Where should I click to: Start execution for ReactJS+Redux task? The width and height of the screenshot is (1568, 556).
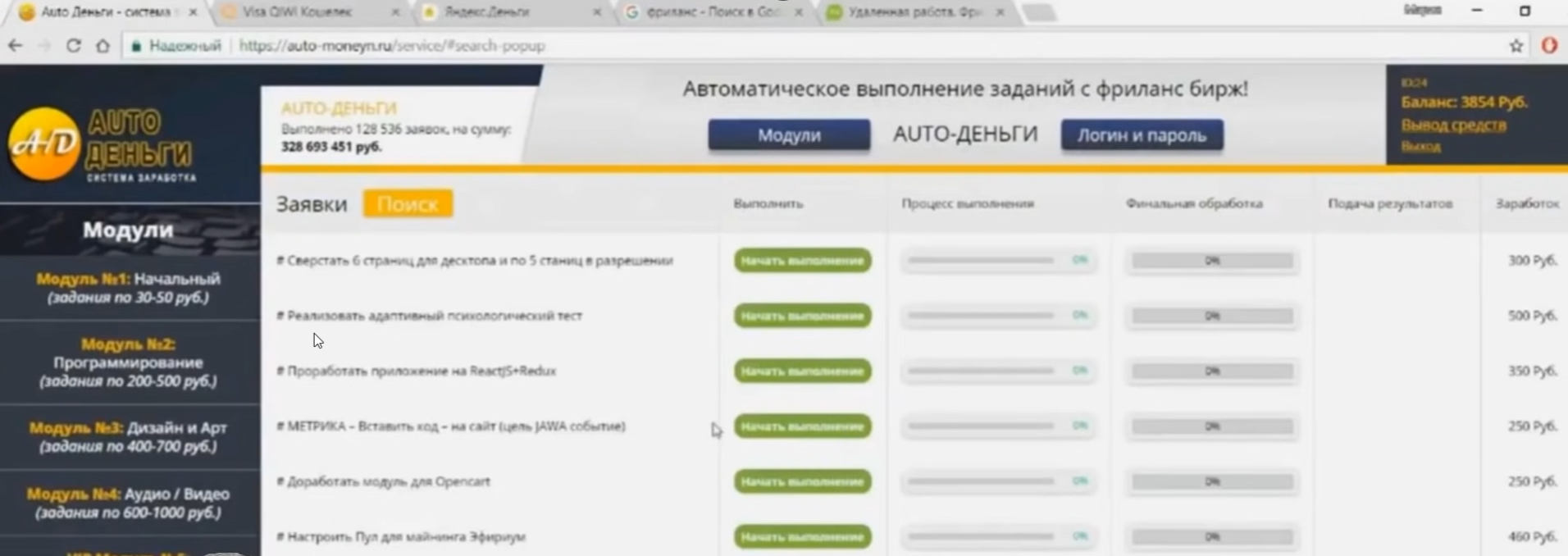(802, 371)
